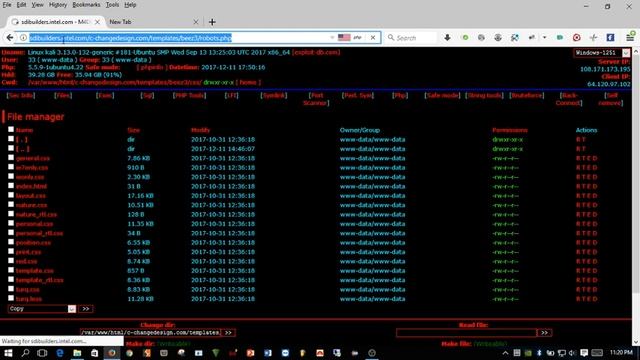Open the downloads arrow in browser toolbar
This screenshot has width=640, height=360.
click(x=447, y=38)
